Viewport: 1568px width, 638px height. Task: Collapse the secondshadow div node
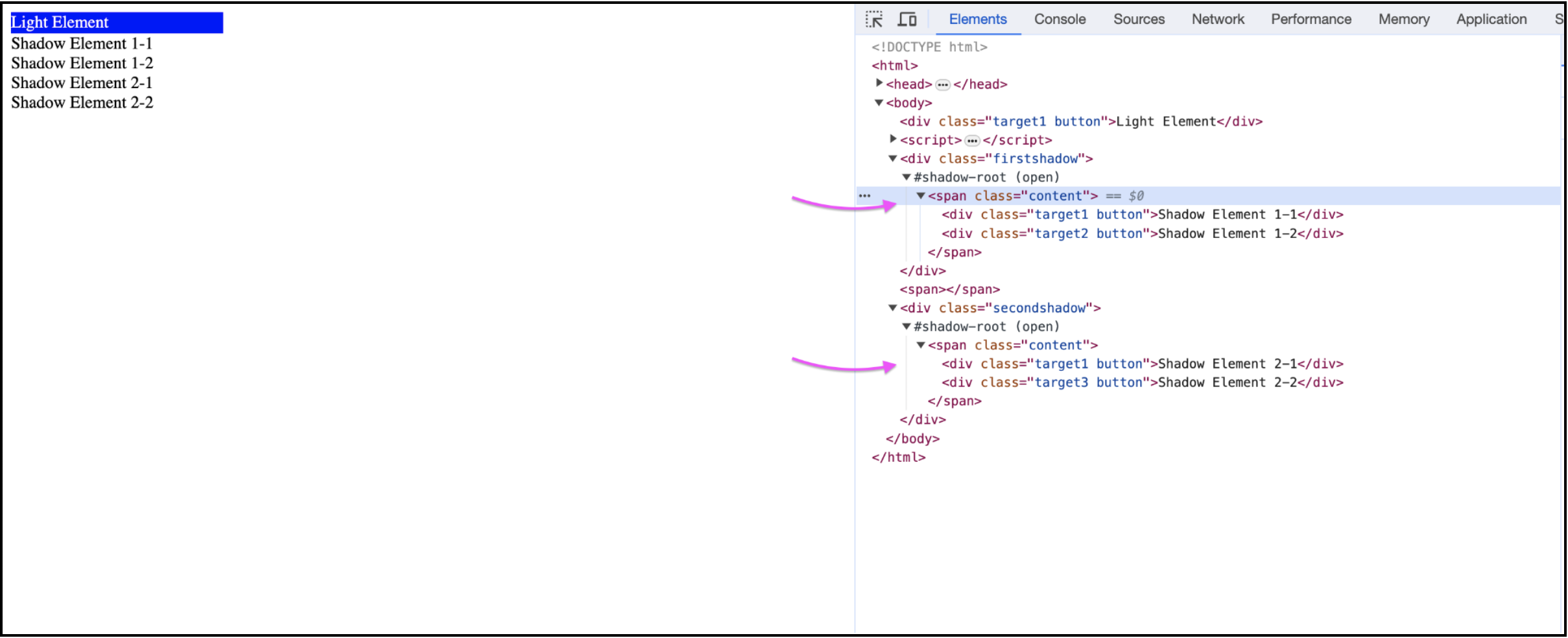(893, 309)
